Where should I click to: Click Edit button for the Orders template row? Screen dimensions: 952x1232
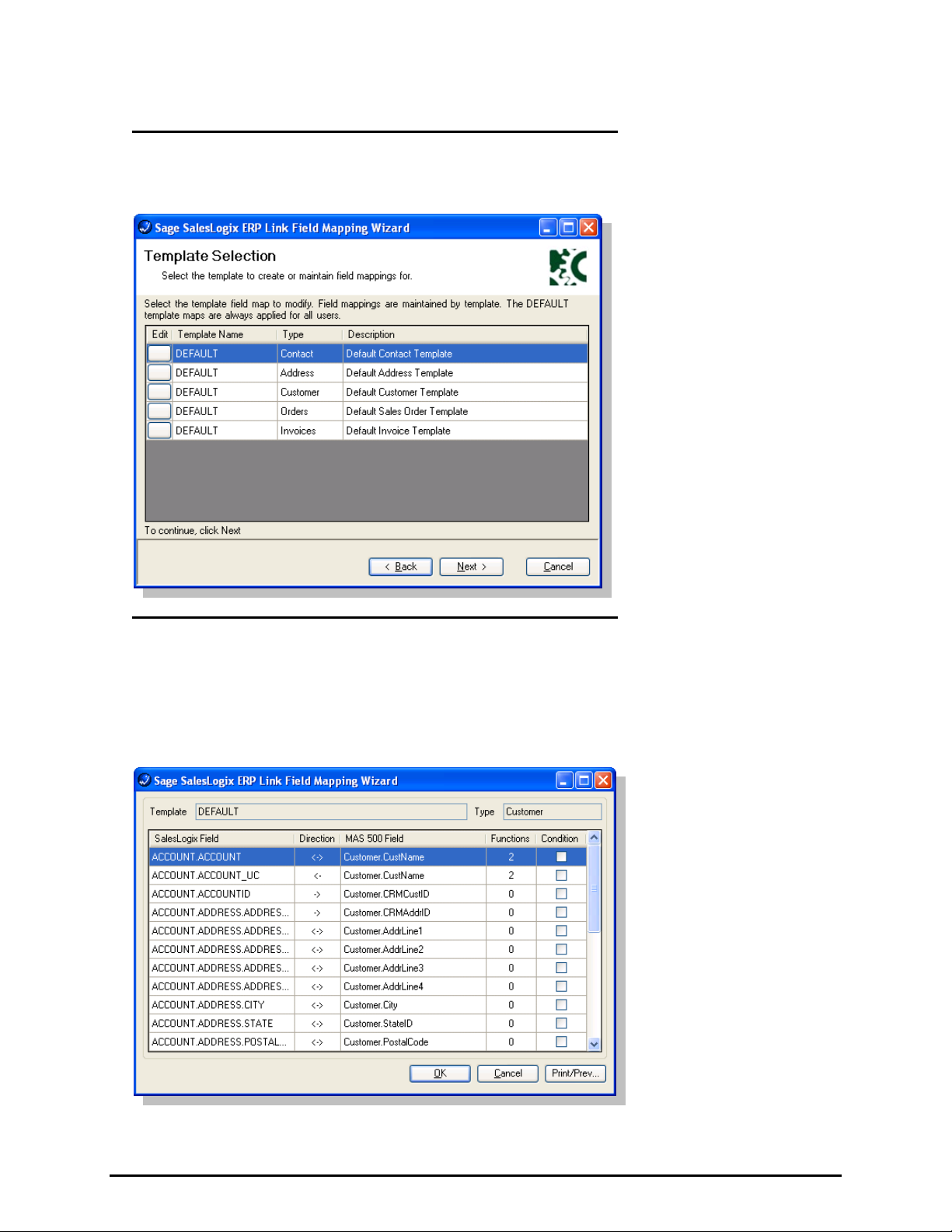(159, 411)
